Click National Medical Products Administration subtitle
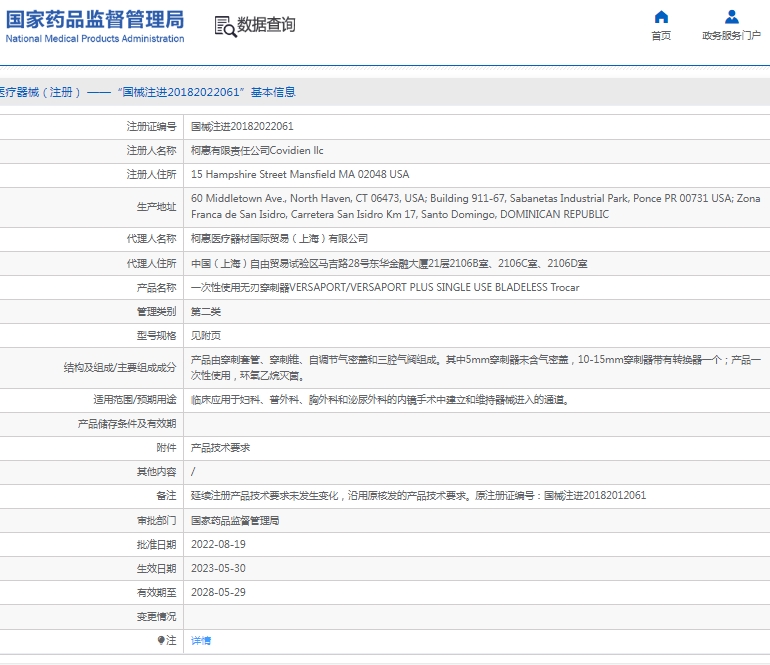The width and height of the screenshot is (770, 665). pyautogui.click(x=95, y=39)
